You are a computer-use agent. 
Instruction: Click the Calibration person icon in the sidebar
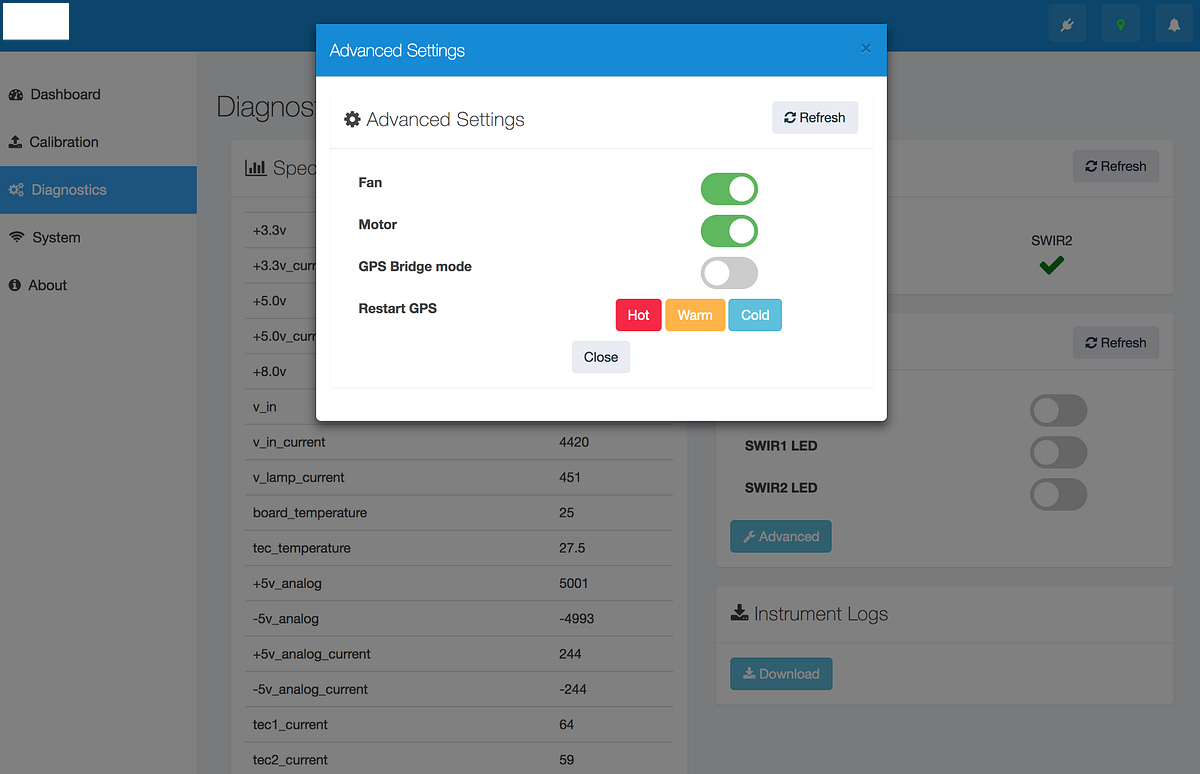coord(16,142)
